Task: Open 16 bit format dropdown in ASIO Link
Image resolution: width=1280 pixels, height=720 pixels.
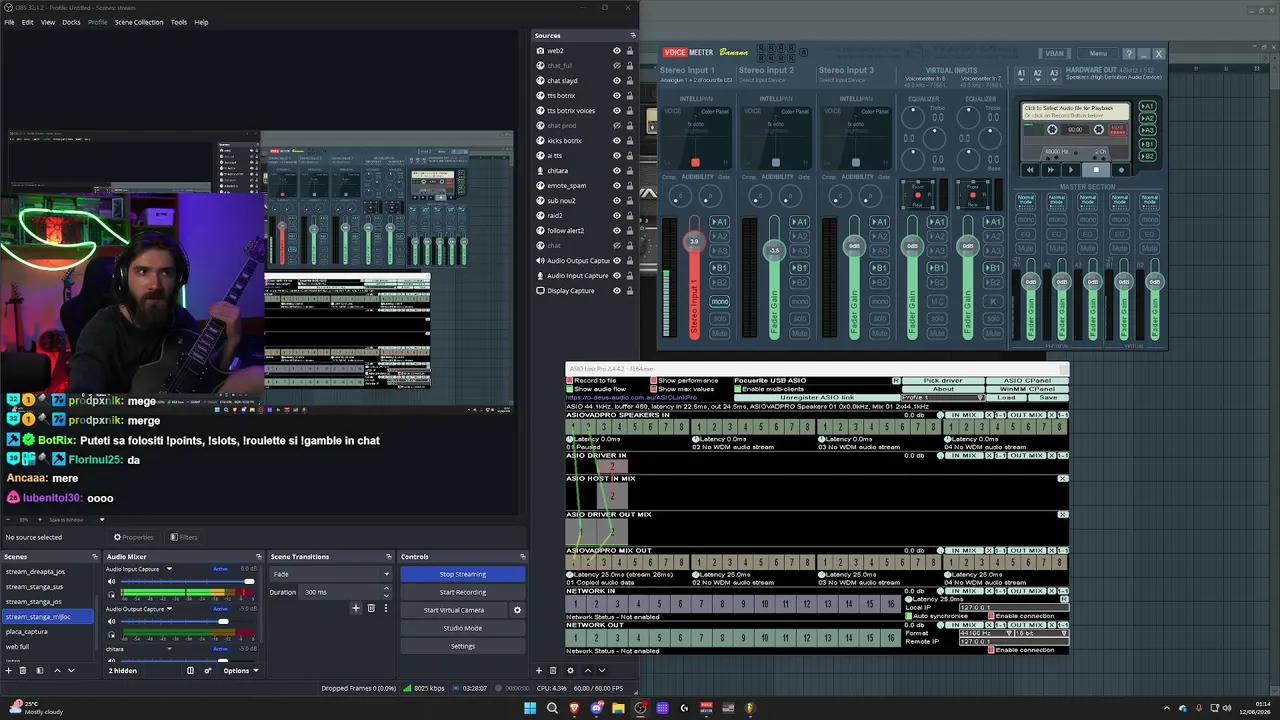Action: (1040, 633)
